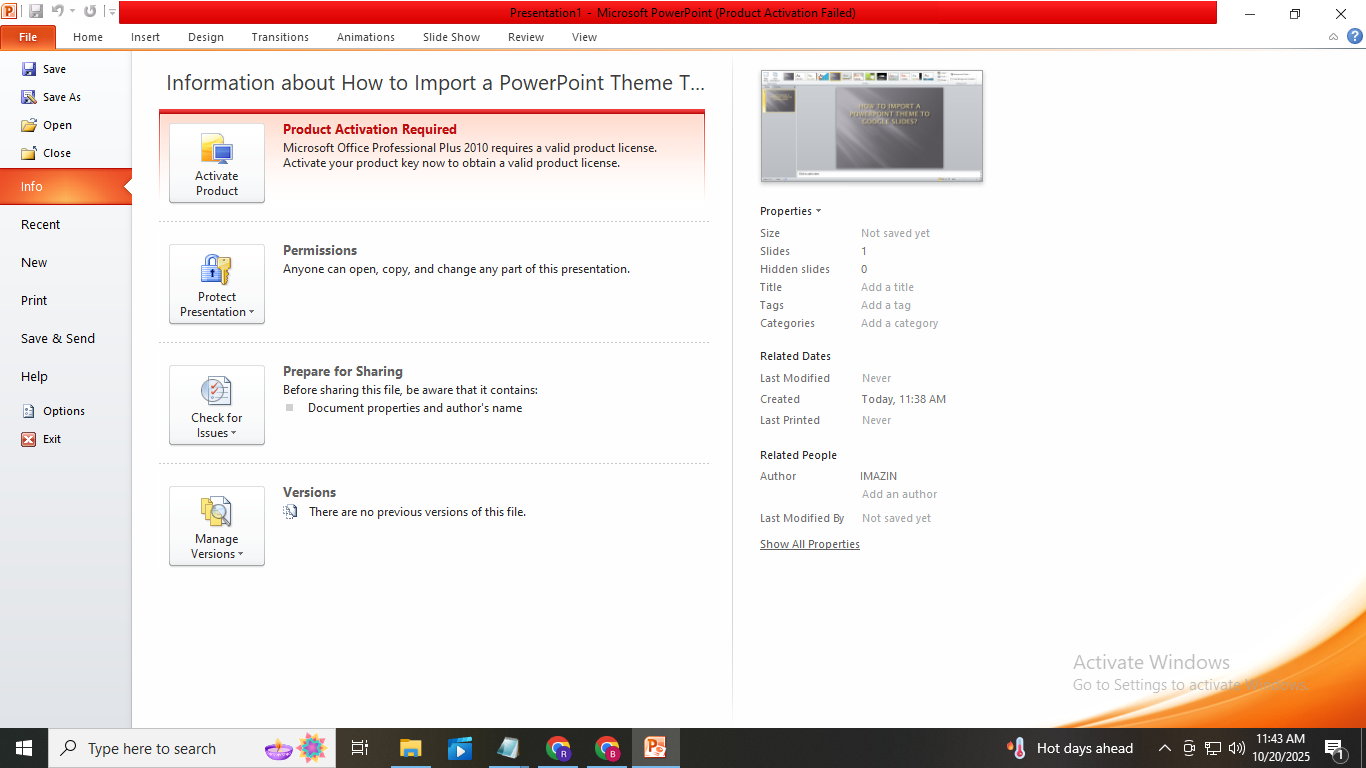Click the presentation preview thumbnail
This screenshot has width=1366, height=768.
click(x=871, y=126)
